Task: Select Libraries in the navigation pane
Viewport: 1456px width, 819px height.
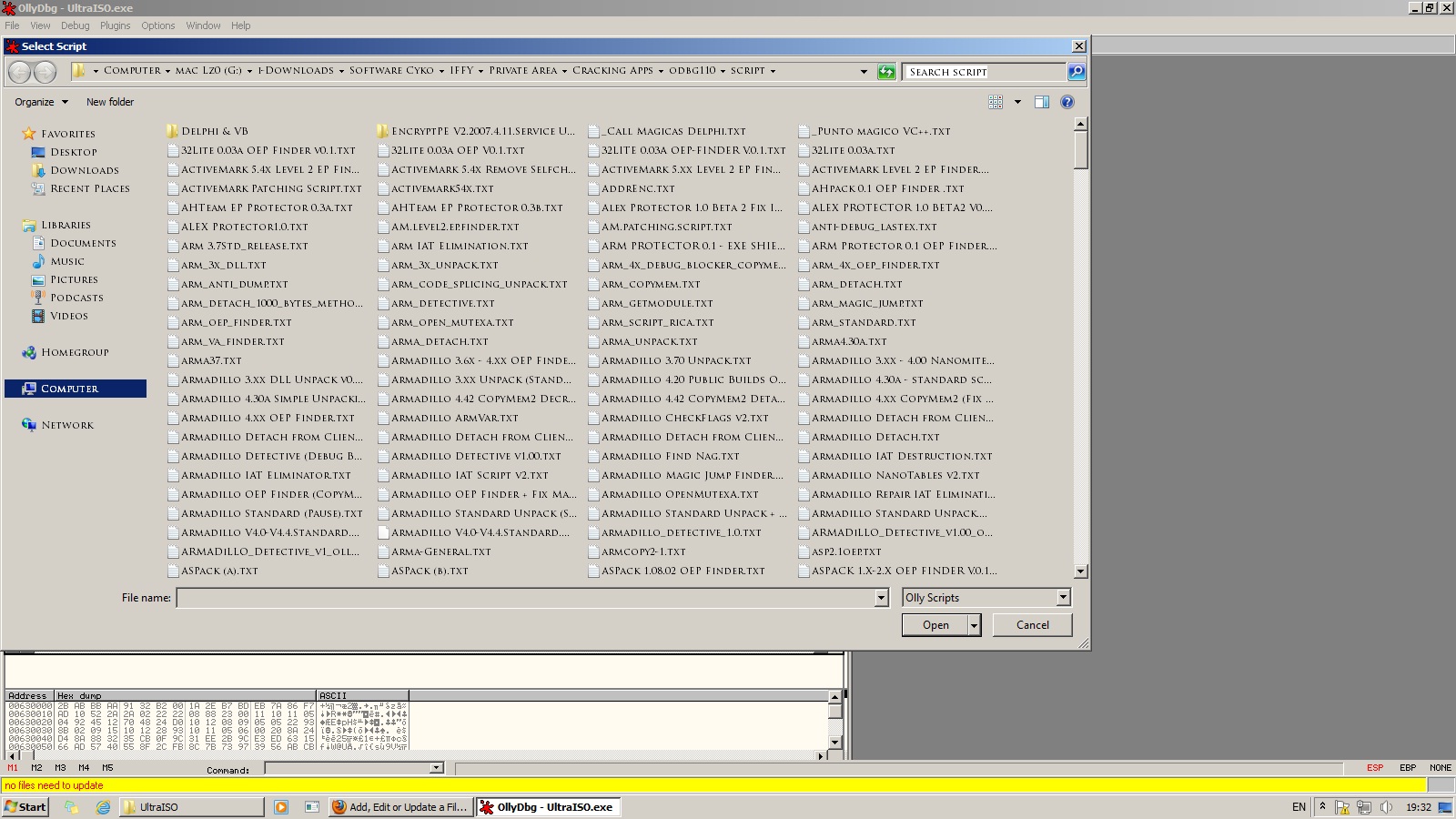Action: (57, 225)
